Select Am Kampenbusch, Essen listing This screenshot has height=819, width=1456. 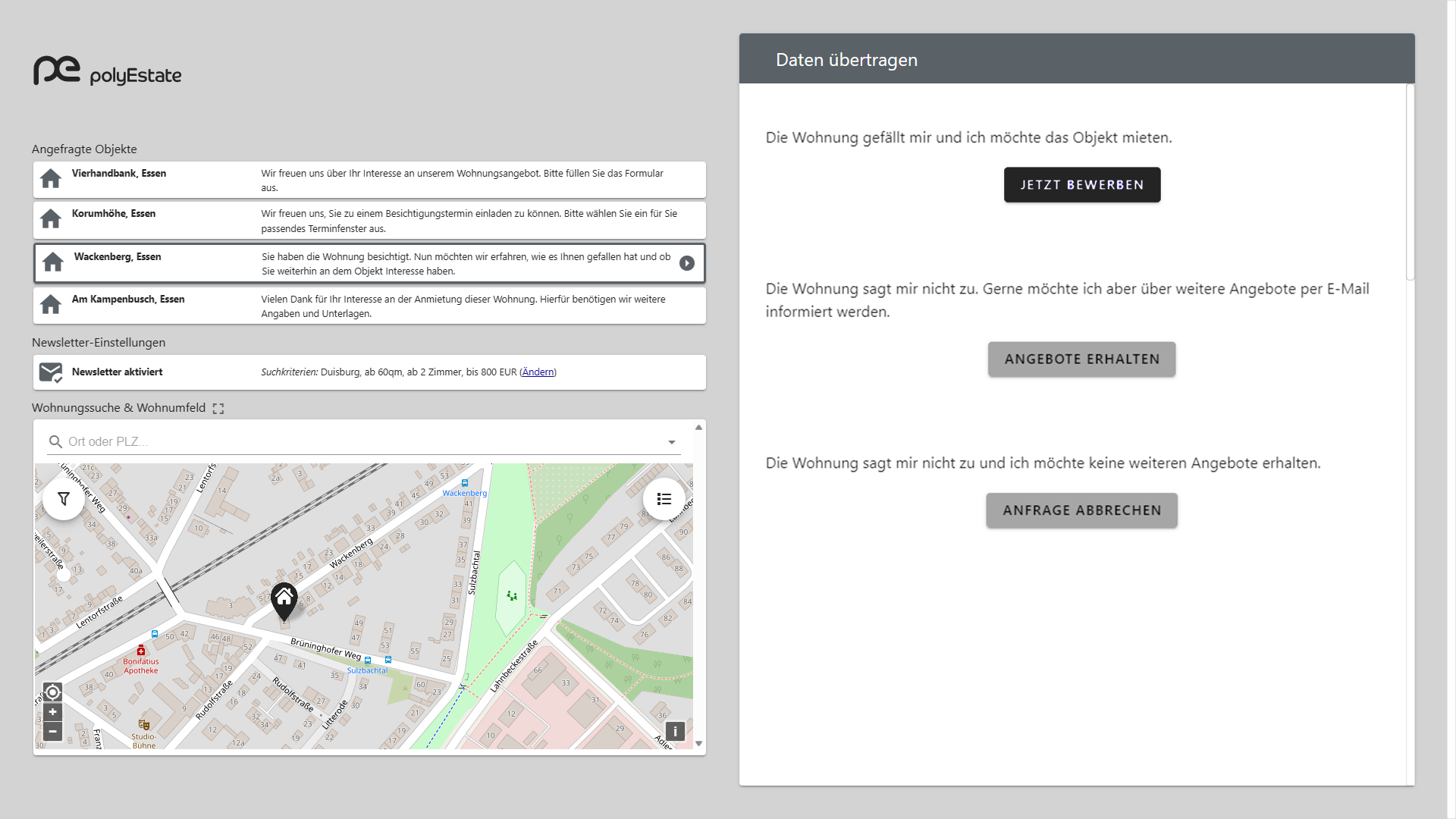tap(128, 300)
